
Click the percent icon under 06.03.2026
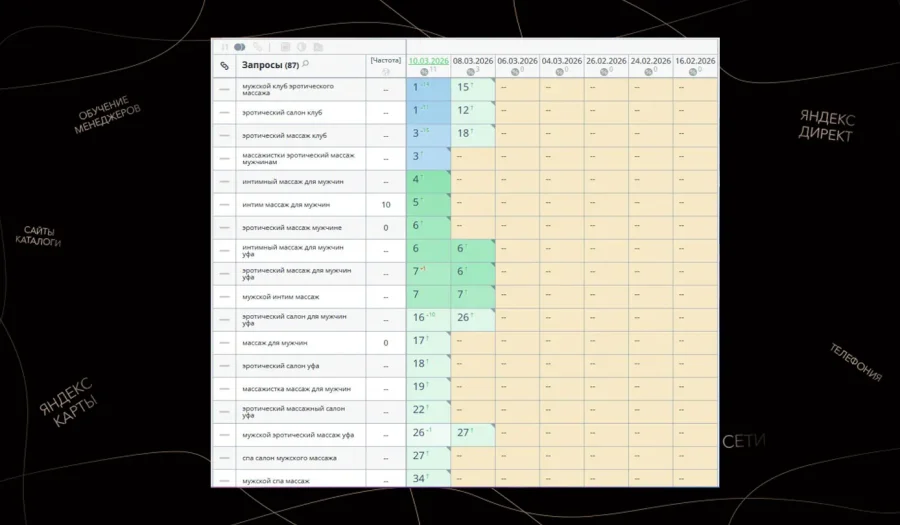[515, 72]
